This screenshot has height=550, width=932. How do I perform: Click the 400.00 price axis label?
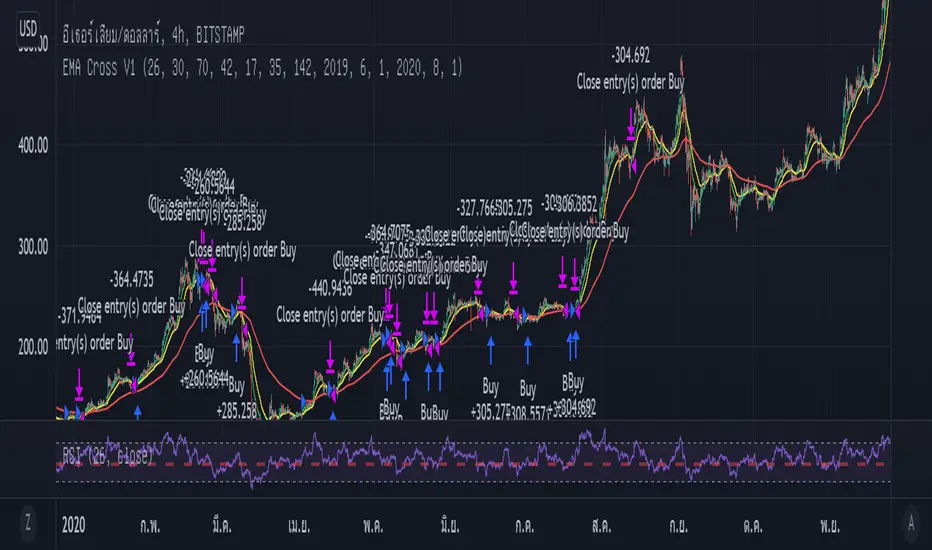click(x=33, y=145)
